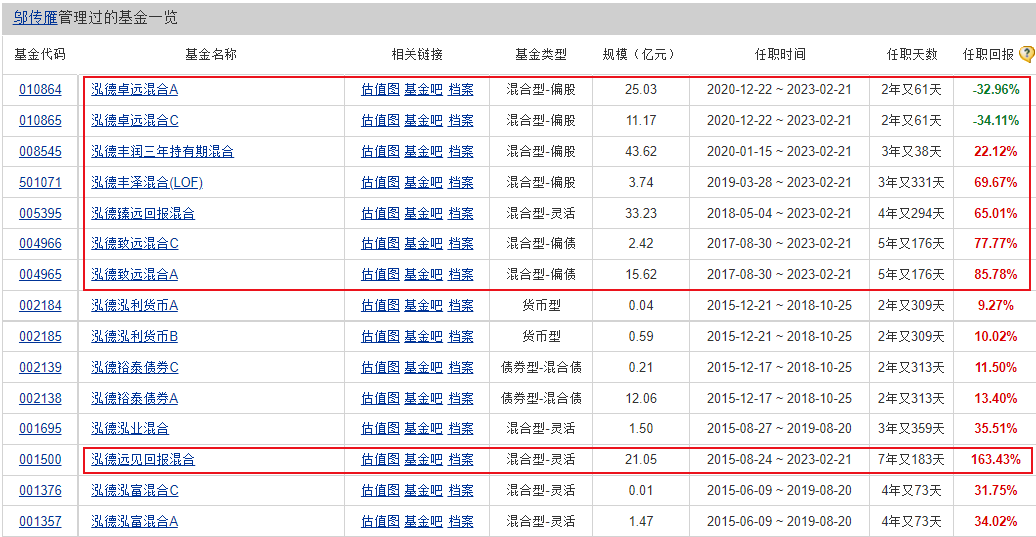Image resolution: width=1036 pixels, height=537 pixels.
Task: Open 估值图 for 泓德泓利货币A
Action: (x=380, y=305)
